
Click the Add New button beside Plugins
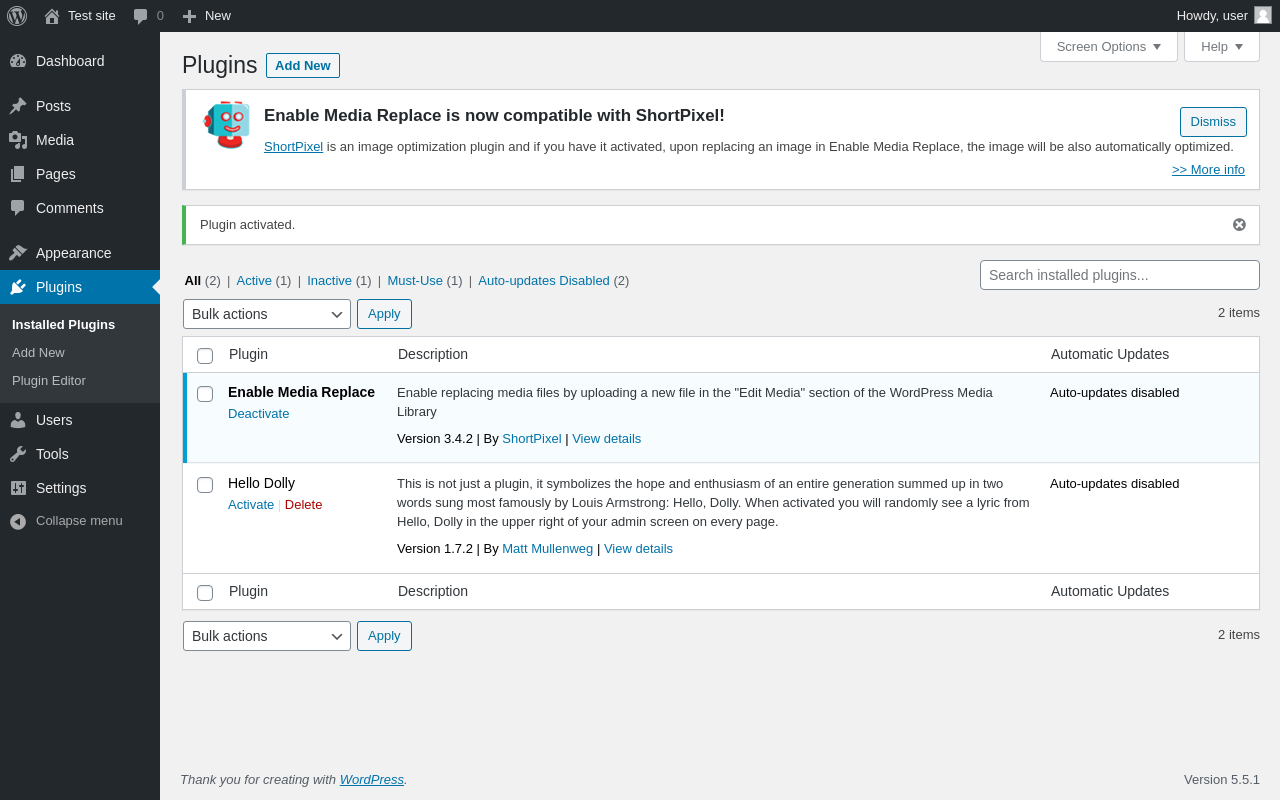(302, 66)
